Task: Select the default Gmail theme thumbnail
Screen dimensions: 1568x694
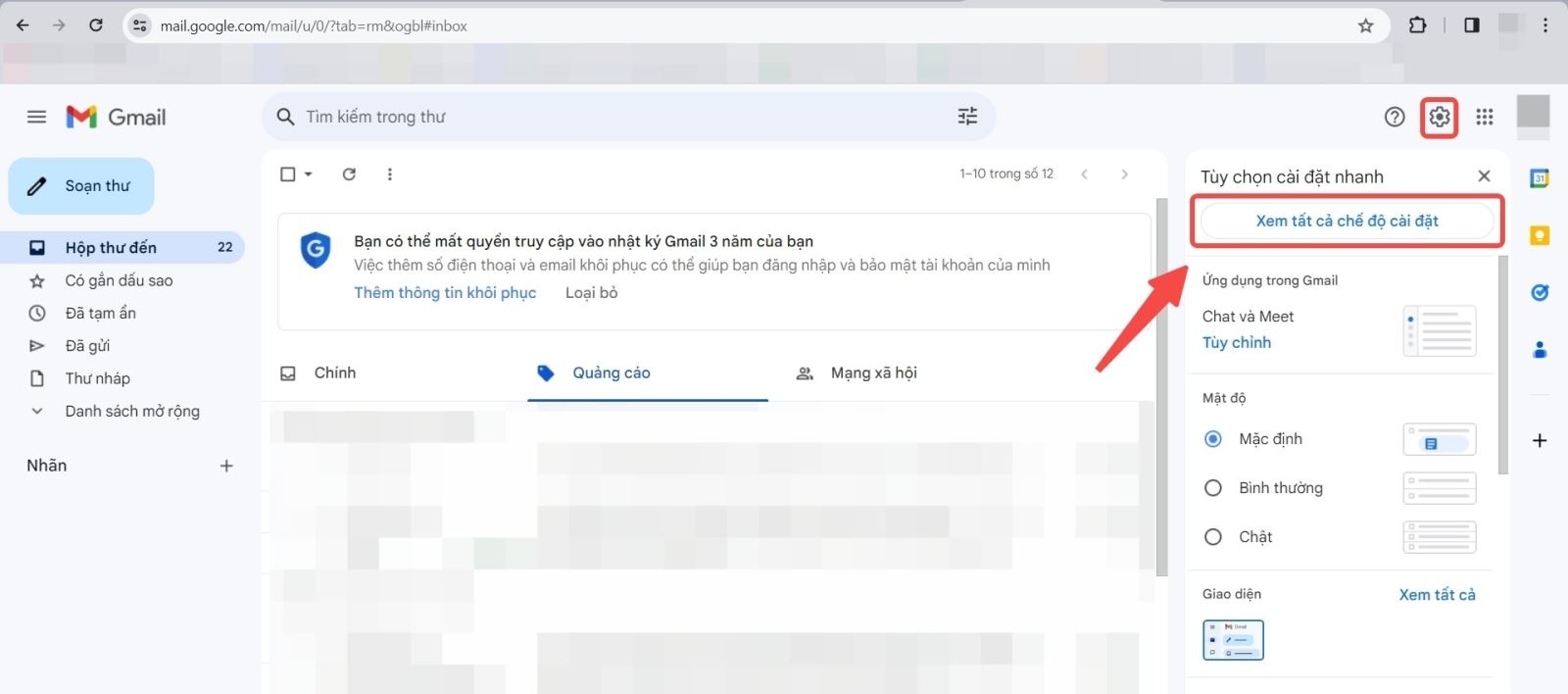Action: pyautogui.click(x=1233, y=640)
